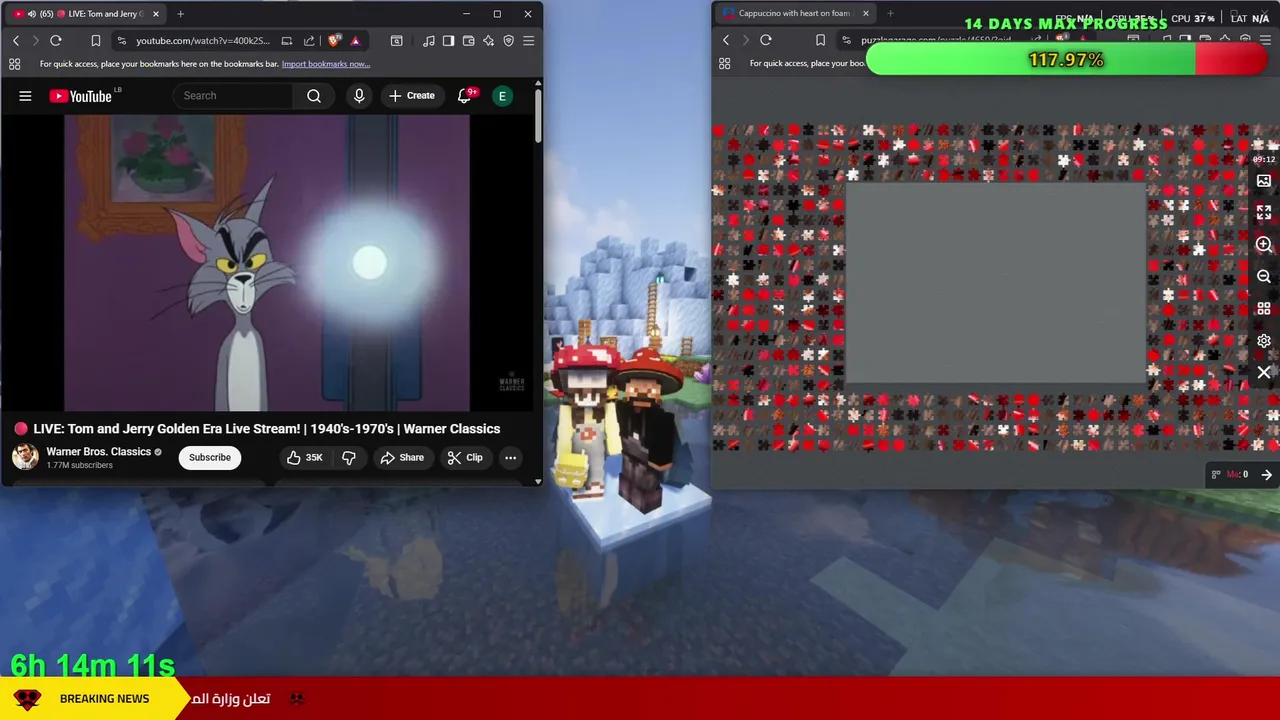This screenshot has height=720, width=1280.
Task: Open more actions three-dot menu under video
Action: pyautogui.click(x=510, y=458)
